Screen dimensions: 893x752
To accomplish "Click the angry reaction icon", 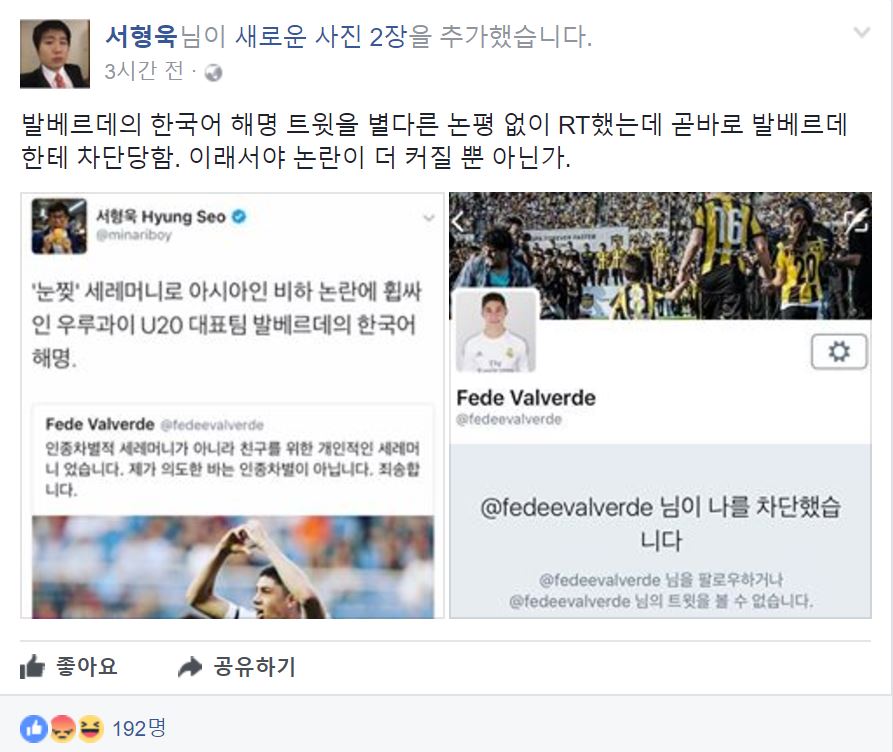I will pos(62,729).
